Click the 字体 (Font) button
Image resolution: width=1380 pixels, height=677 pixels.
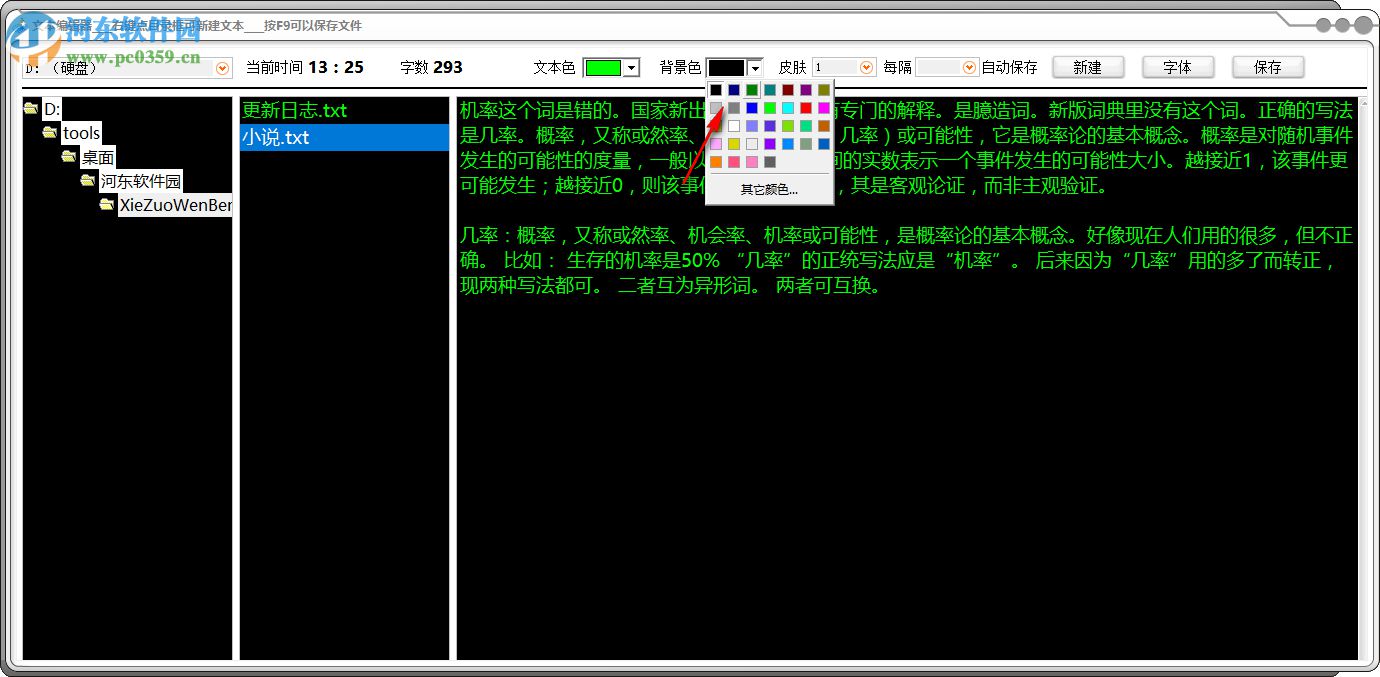coord(1178,67)
